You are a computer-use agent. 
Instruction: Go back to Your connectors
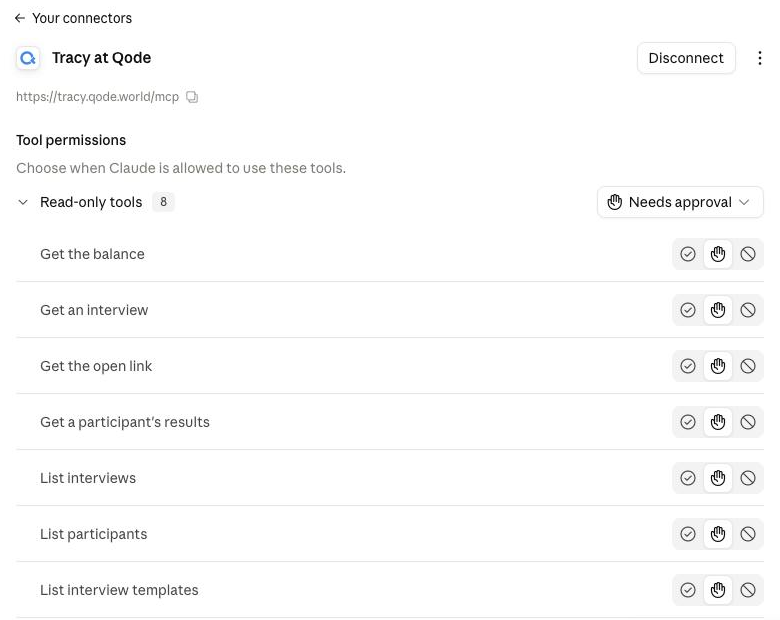[73, 18]
